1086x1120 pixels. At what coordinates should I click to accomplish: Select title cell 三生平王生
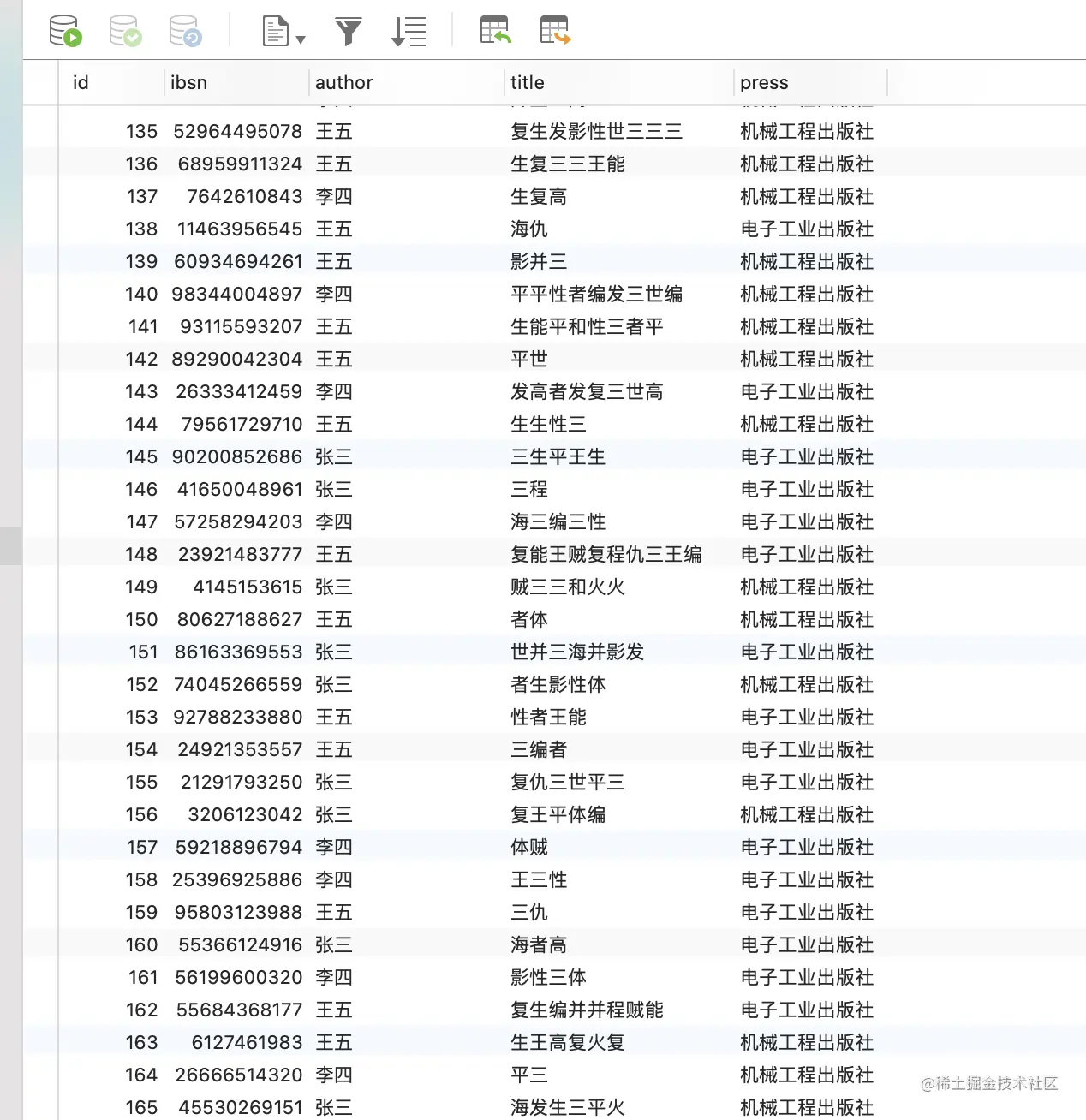click(x=558, y=457)
